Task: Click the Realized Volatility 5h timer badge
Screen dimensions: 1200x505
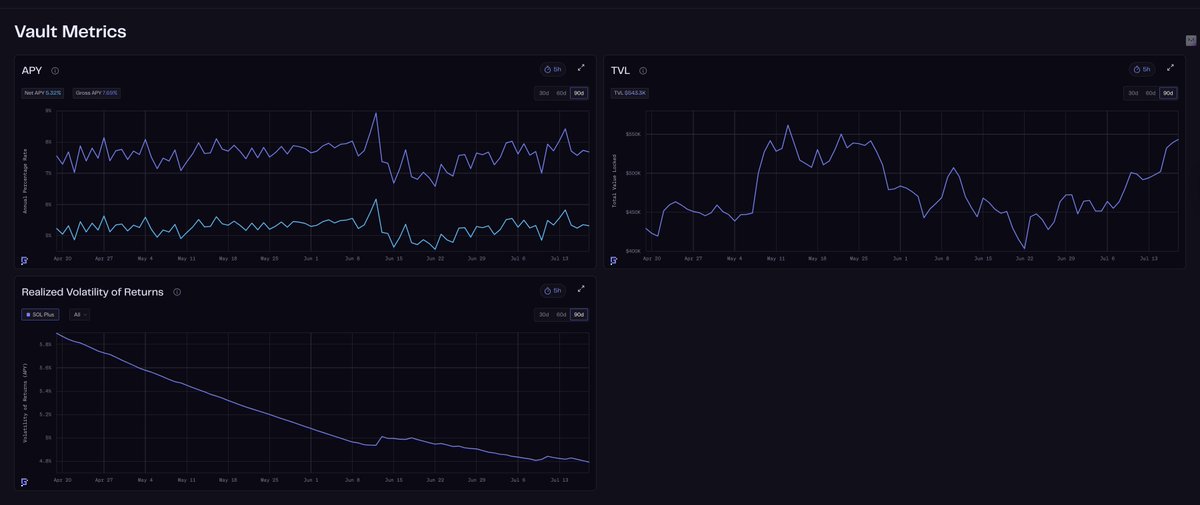Action: (x=553, y=291)
